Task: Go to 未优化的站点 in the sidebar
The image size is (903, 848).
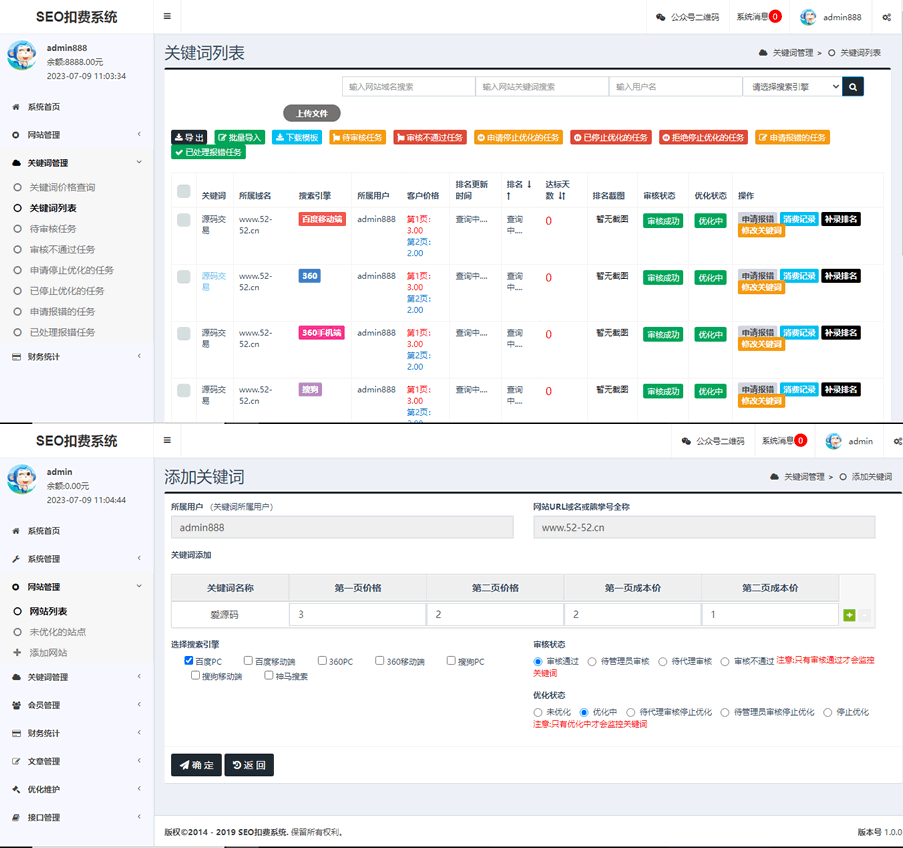Action: (x=57, y=632)
